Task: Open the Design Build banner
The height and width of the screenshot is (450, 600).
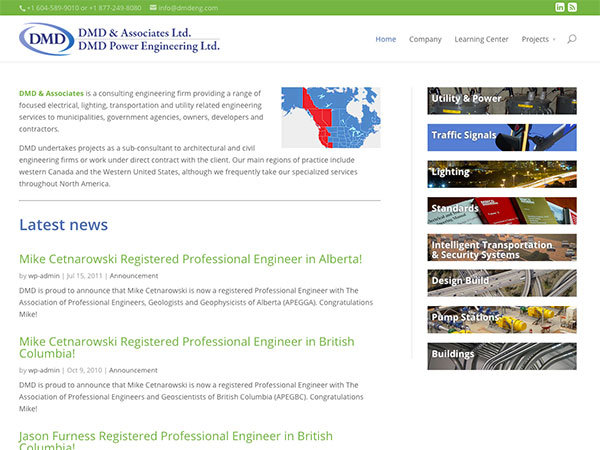Action: 502,283
